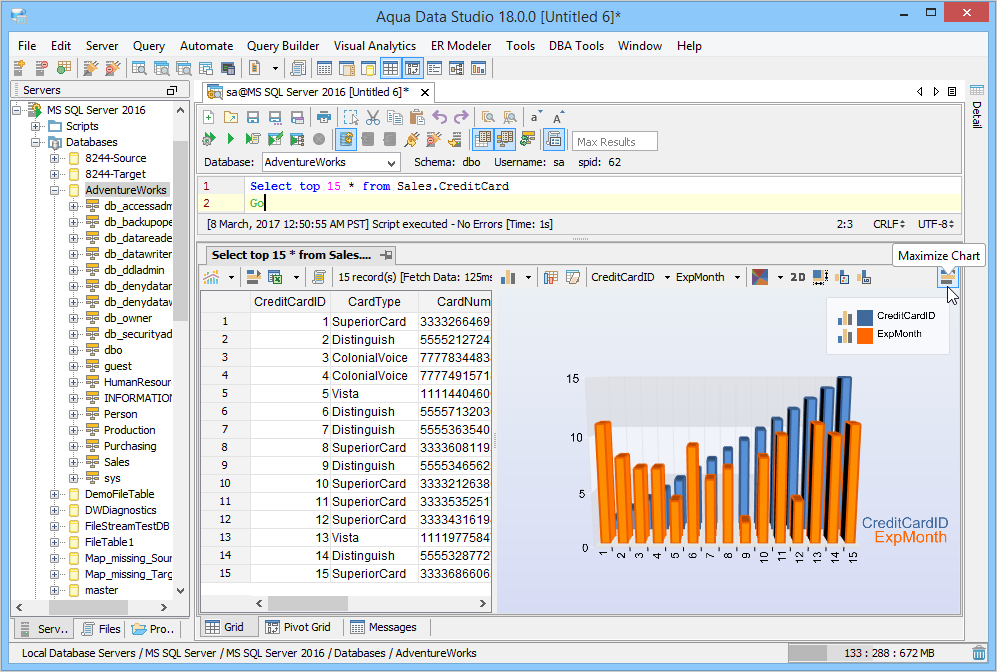Screen dimensions: 997x672
Task: Click the Open file folder icon
Action: 231,117
